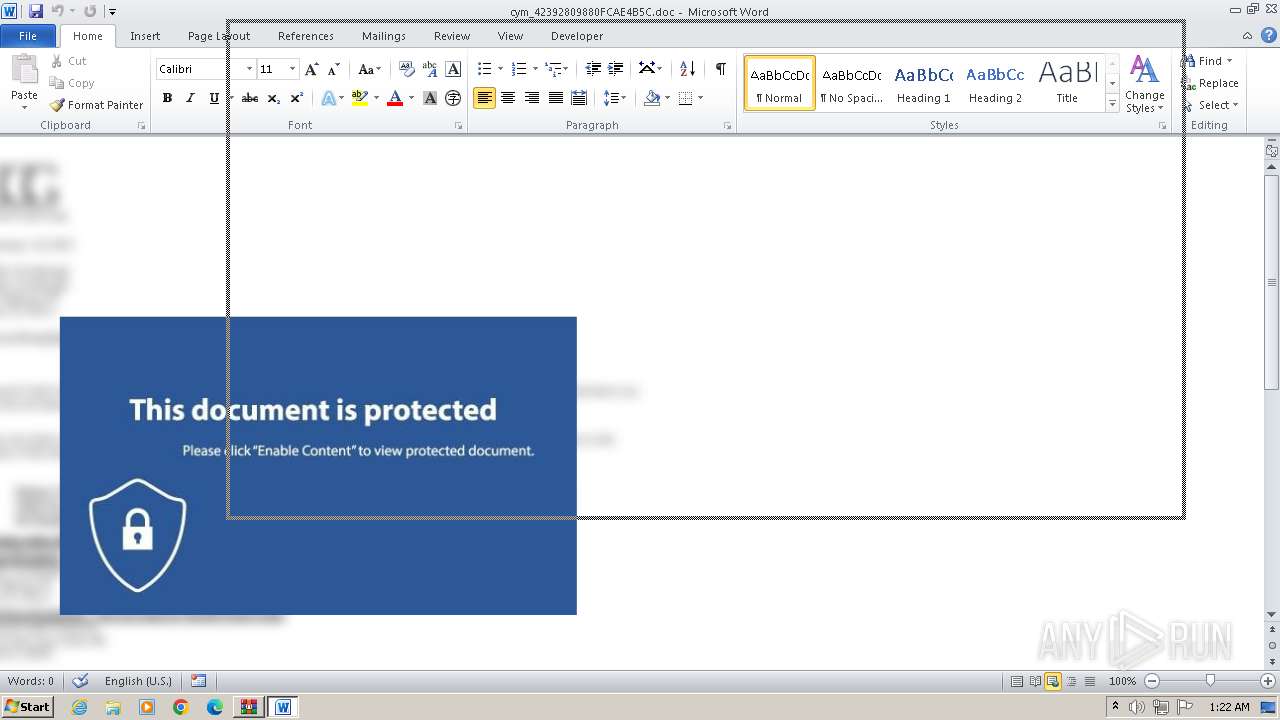
Task: Open Numbering dropdown arrow
Action: (535, 69)
